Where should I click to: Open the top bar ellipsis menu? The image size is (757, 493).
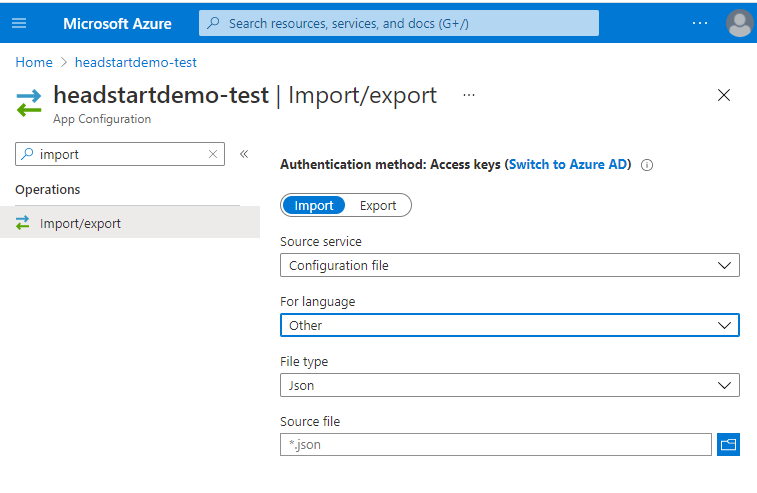point(700,23)
